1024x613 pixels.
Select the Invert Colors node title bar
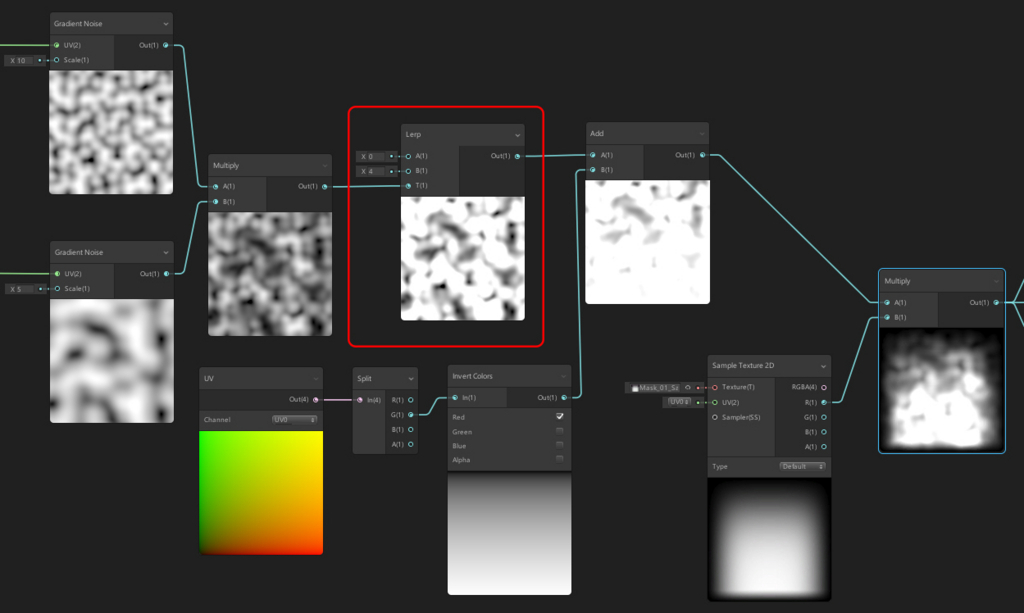509,376
